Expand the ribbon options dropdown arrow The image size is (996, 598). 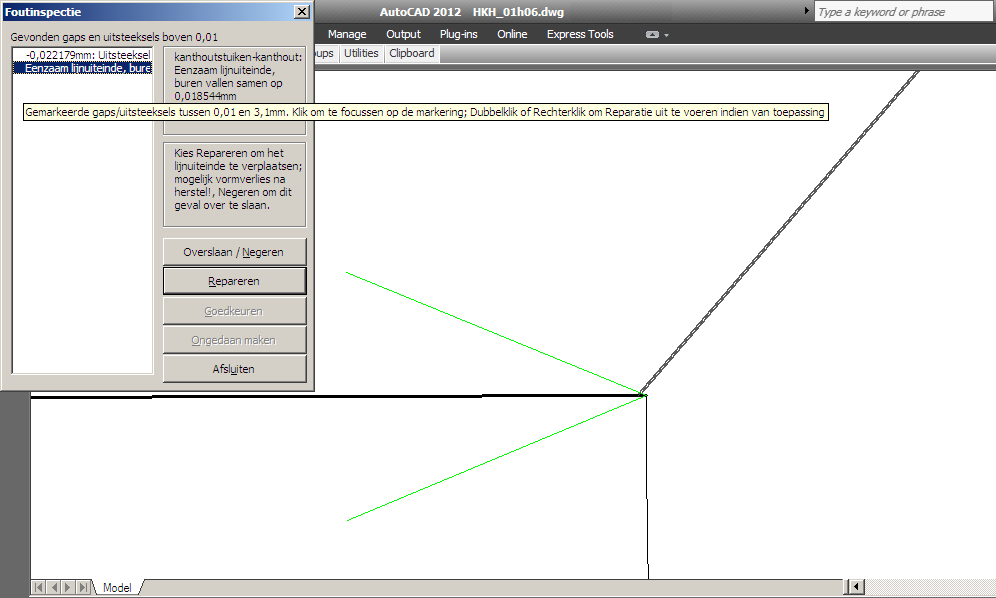point(667,35)
